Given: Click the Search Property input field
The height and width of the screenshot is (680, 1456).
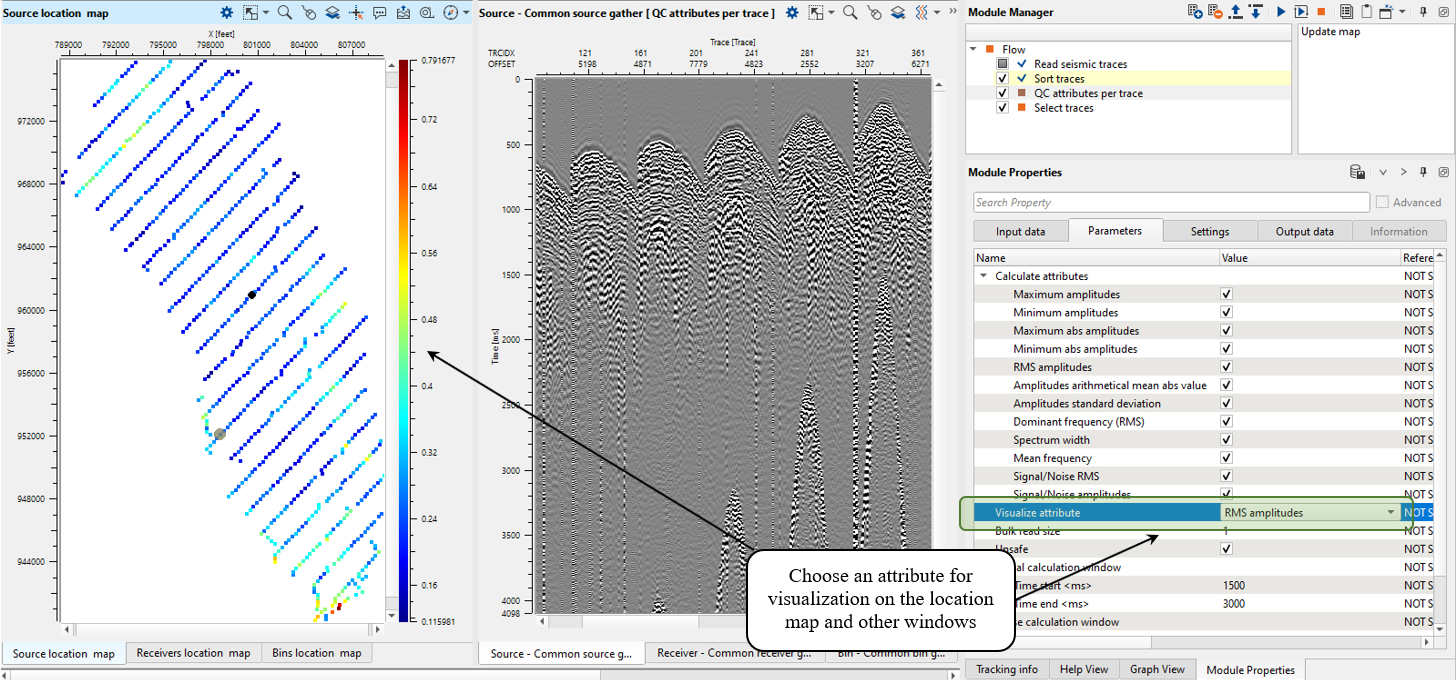Looking at the screenshot, I should (1170, 202).
